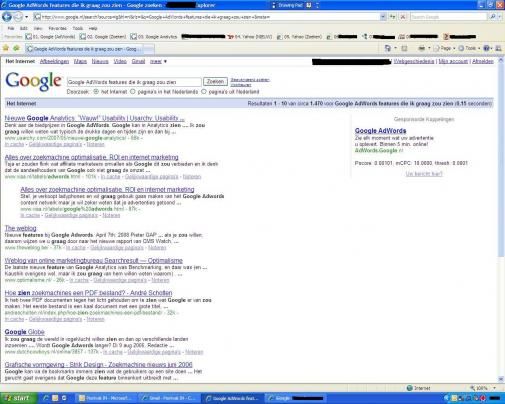This screenshot has width=505, height=404.
Task: Select "pagina's uit Nederland" radio button
Action: coord(204,92)
